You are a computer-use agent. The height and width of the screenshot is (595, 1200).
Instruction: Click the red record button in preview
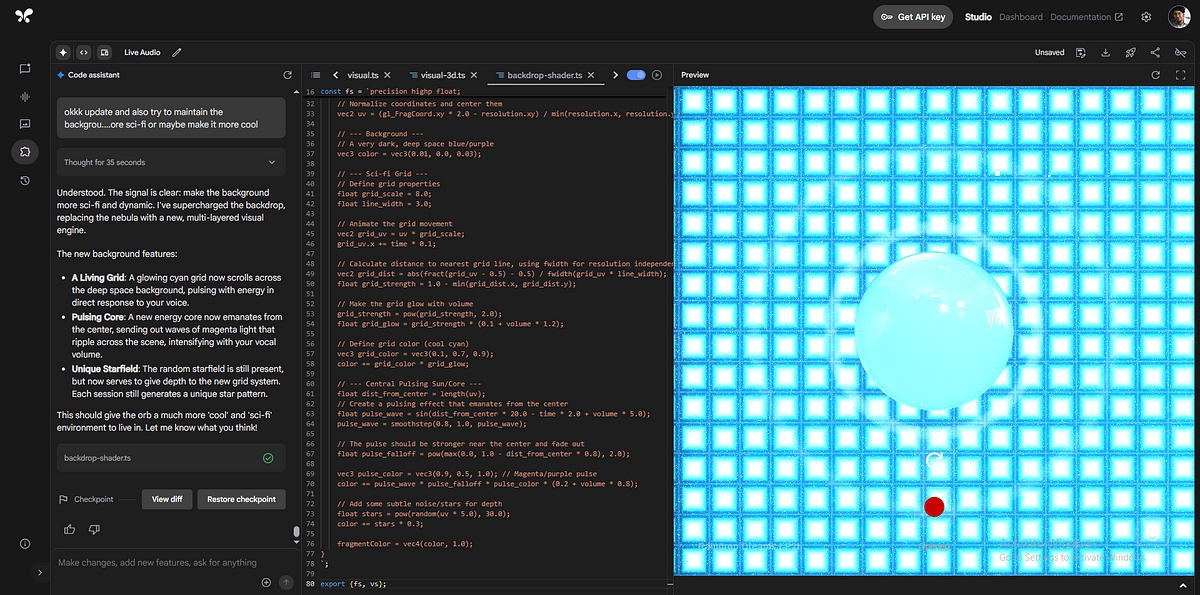pos(934,507)
